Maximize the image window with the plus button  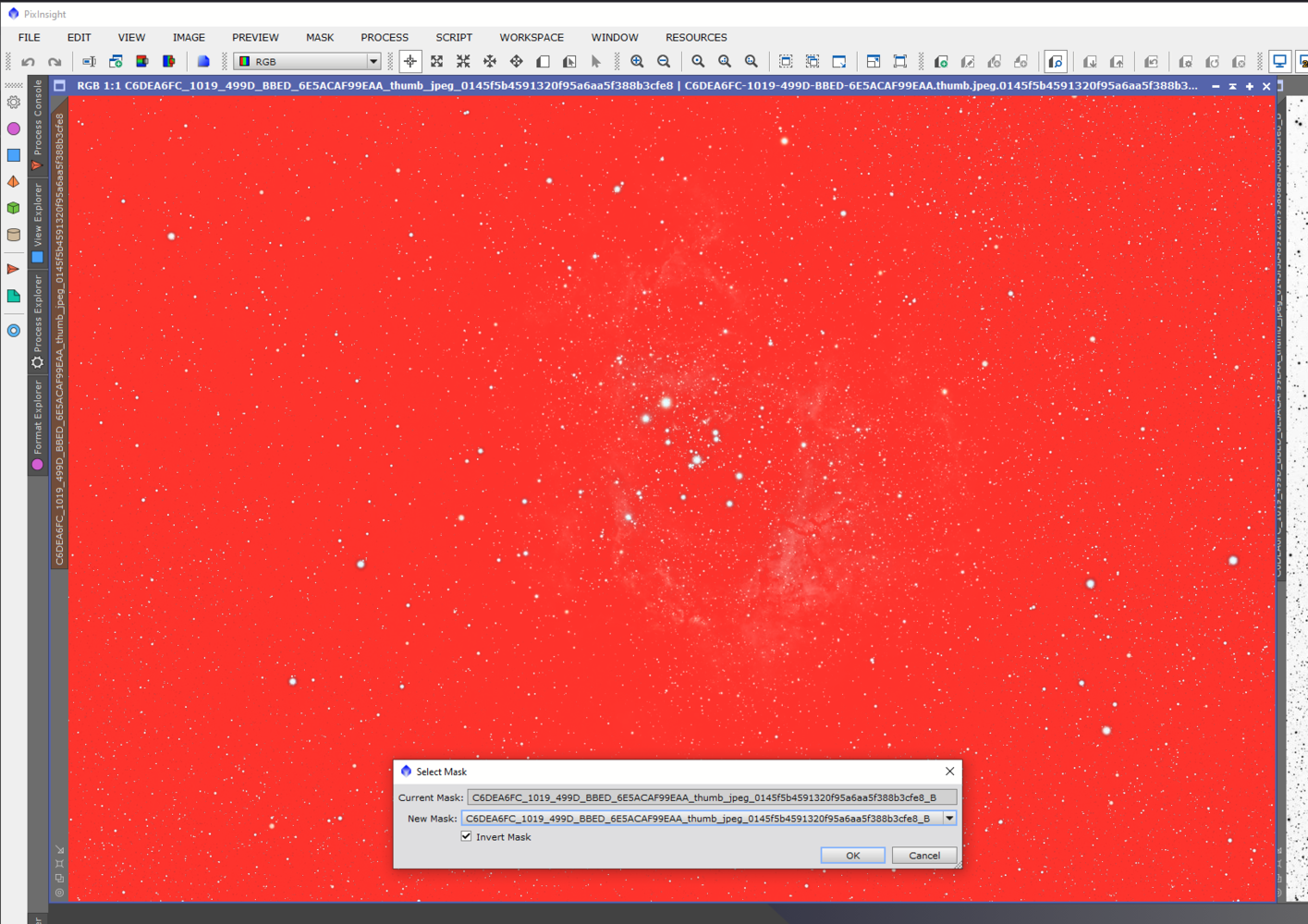point(1250,86)
